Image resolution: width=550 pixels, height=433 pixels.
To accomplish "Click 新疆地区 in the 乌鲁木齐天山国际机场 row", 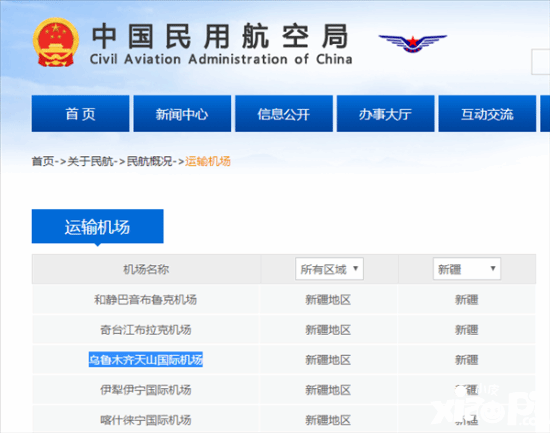I will 328,360.
